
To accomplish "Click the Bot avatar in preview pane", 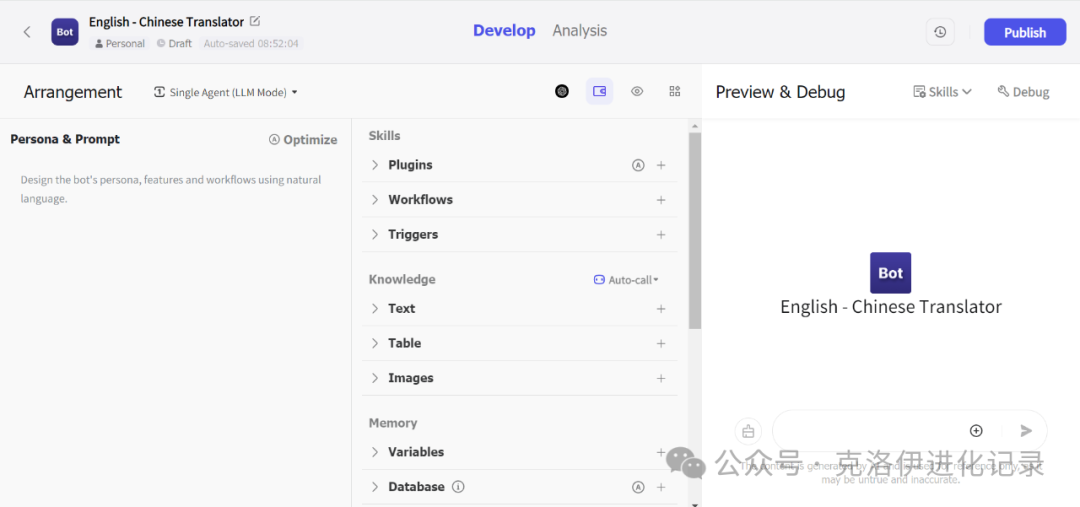I will pyautogui.click(x=891, y=273).
